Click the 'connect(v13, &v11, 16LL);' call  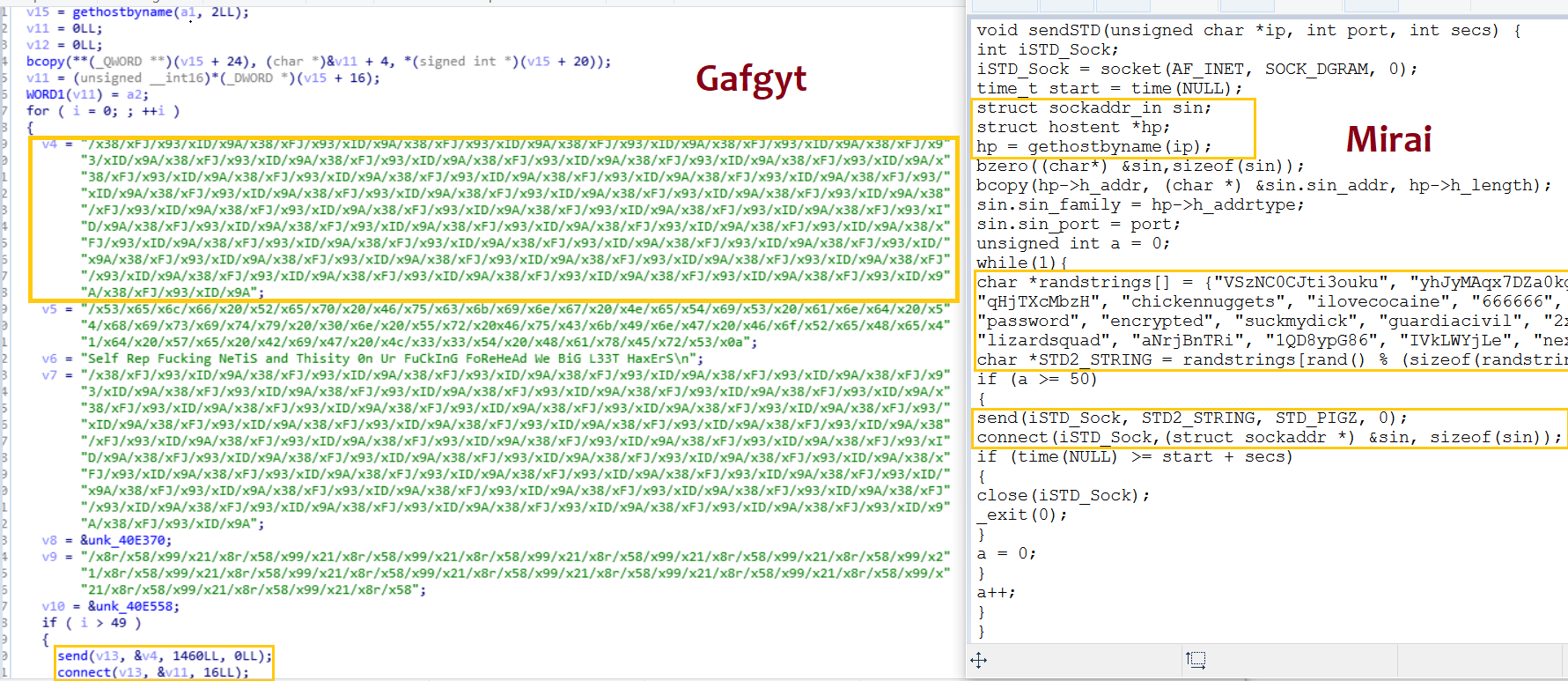click(153, 672)
